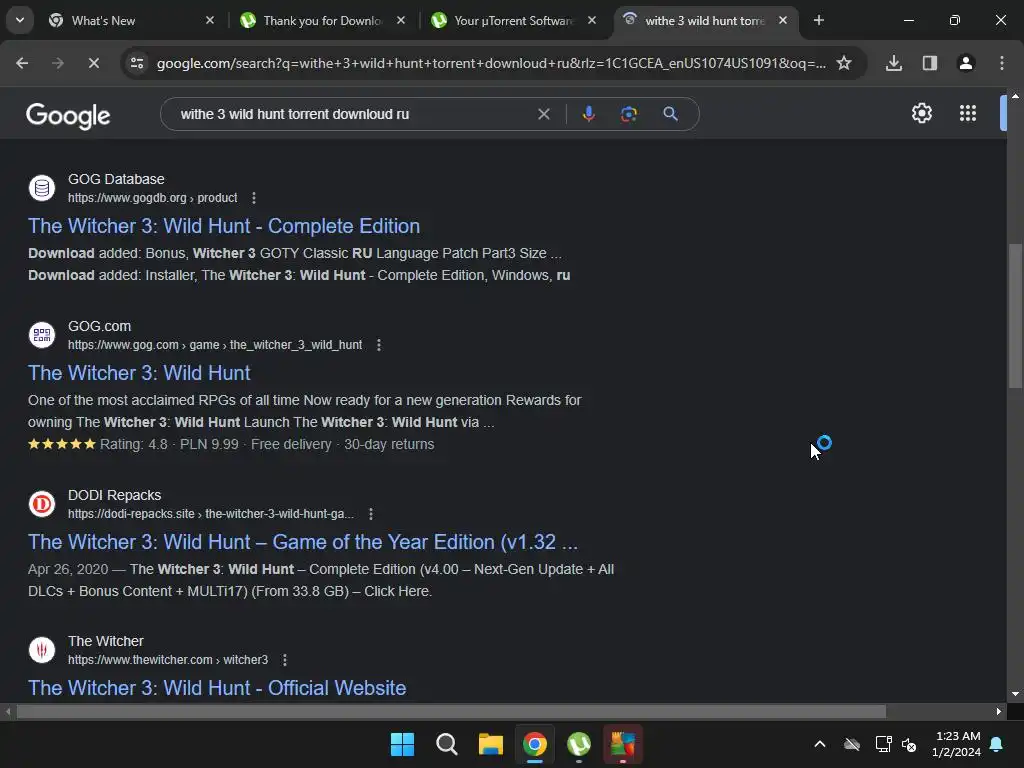Click The Witcher site favicon
1024x768 pixels.
click(42, 650)
